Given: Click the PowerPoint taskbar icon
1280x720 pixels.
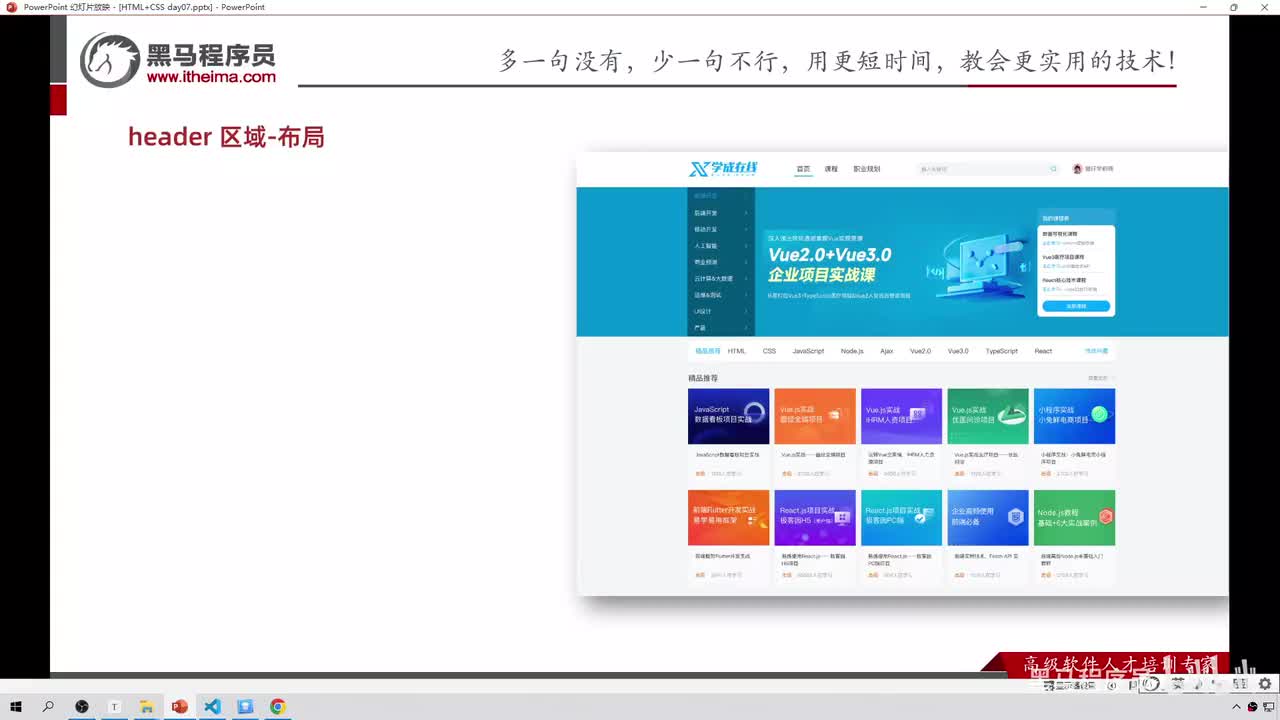Looking at the screenshot, I should coord(180,707).
